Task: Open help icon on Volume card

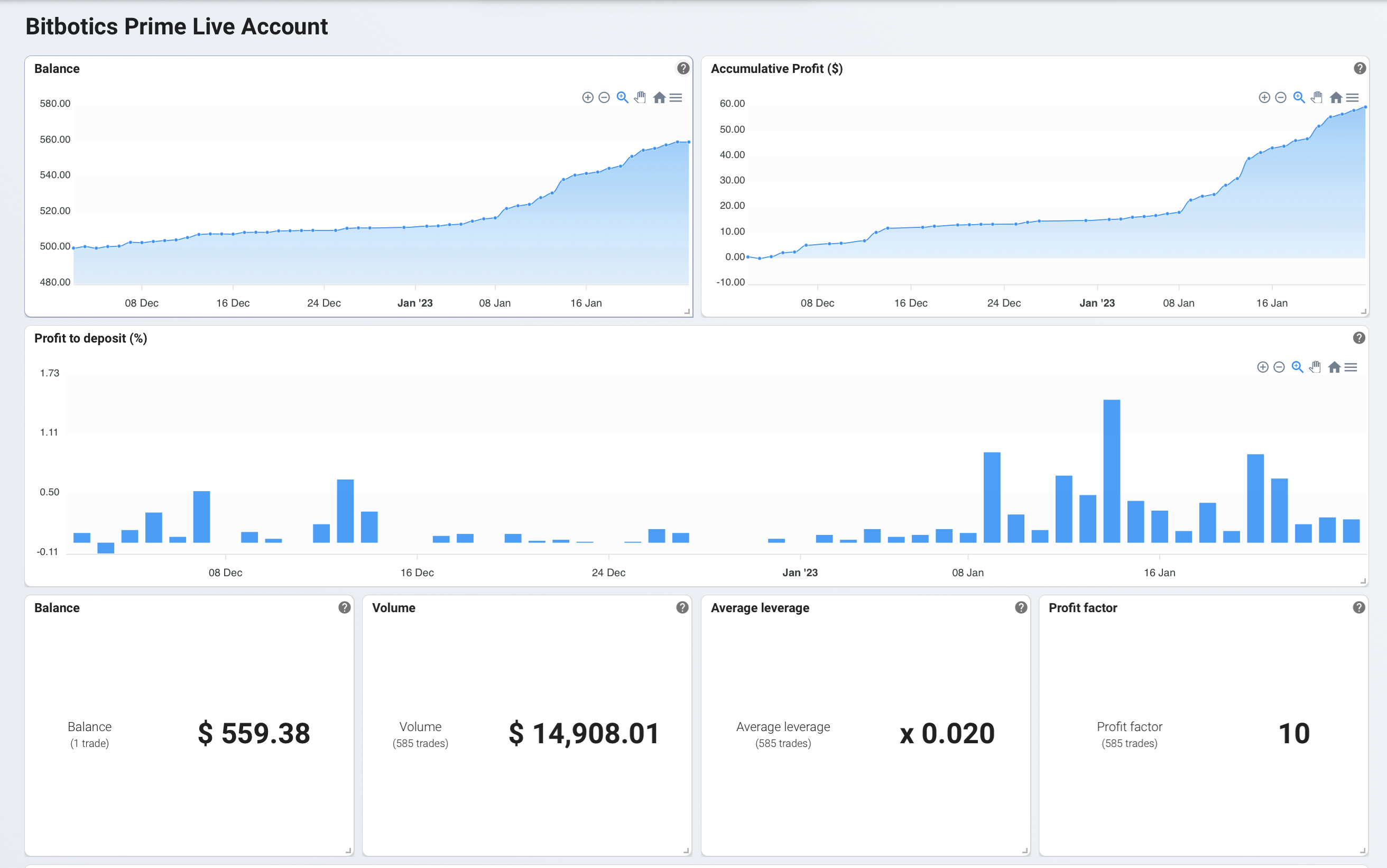Action: coord(682,607)
